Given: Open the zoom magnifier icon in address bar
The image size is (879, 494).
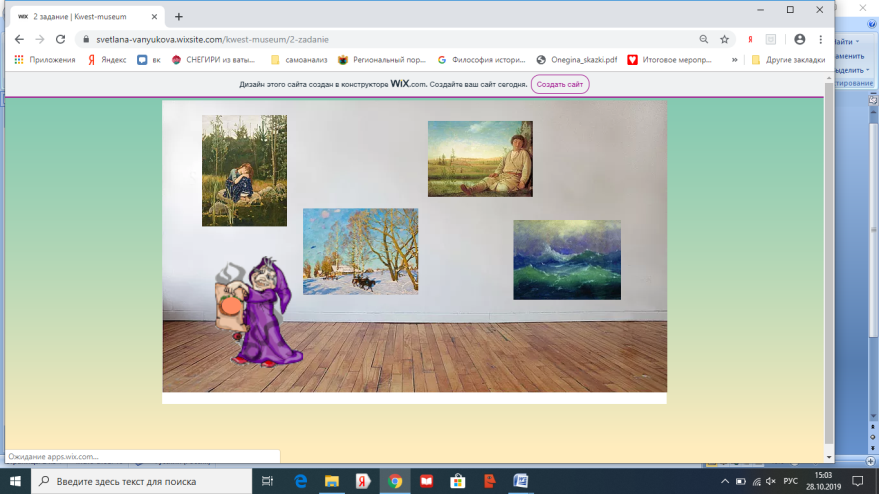Looking at the screenshot, I should click(704, 39).
